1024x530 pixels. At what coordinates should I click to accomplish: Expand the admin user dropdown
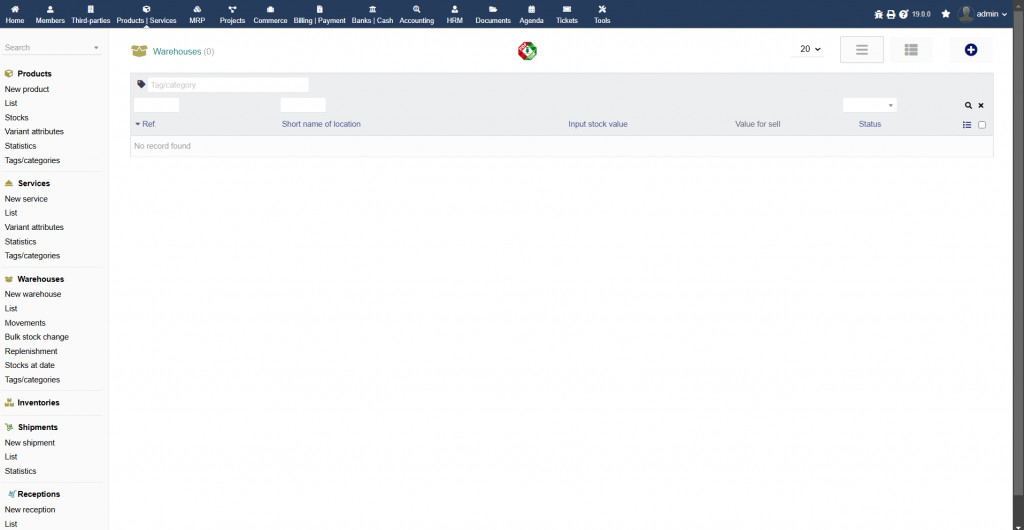pyautogui.click(x=983, y=14)
